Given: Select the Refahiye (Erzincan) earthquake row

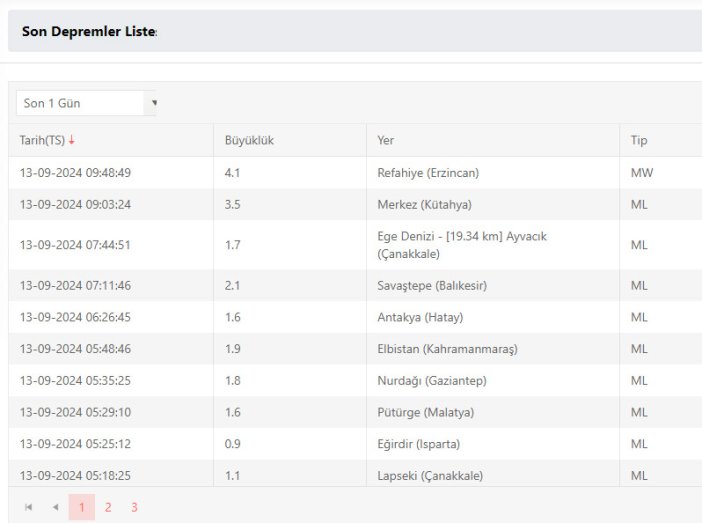Looking at the screenshot, I should (x=428, y=173).
